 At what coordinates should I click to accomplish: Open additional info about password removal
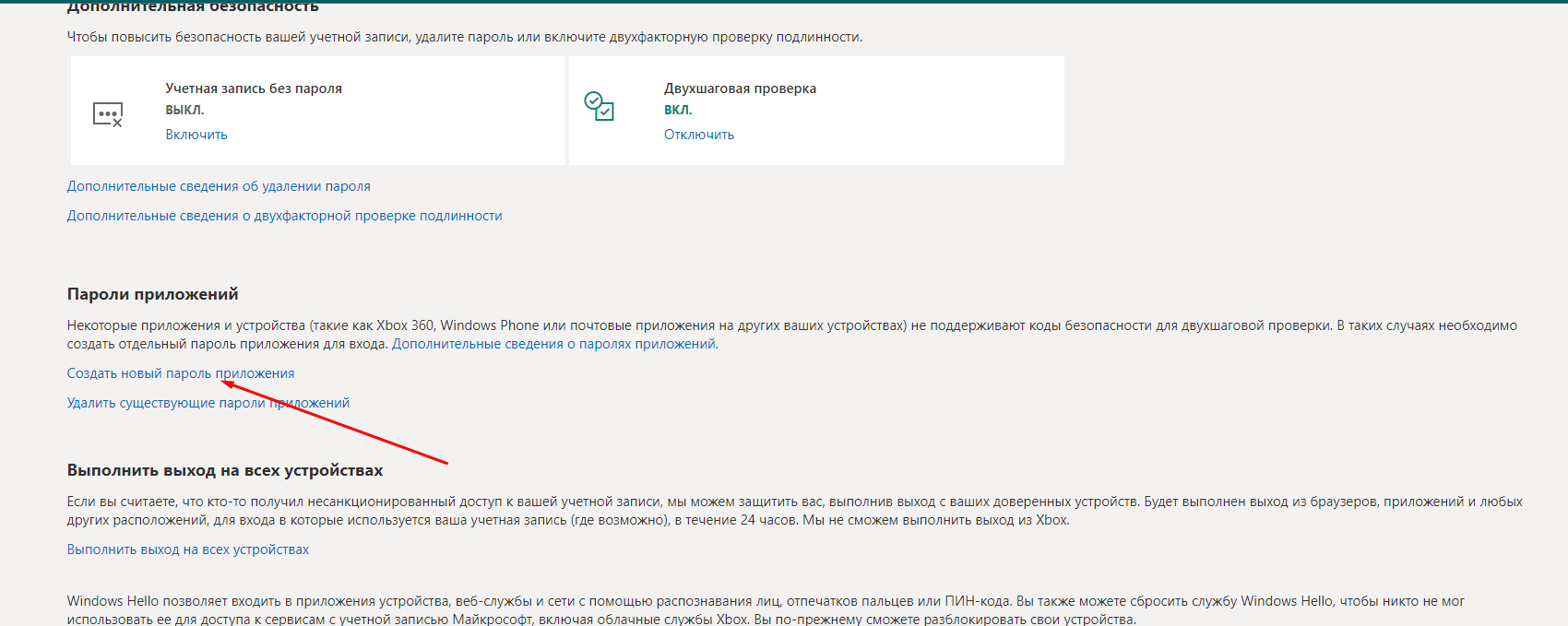coord(219,186)
